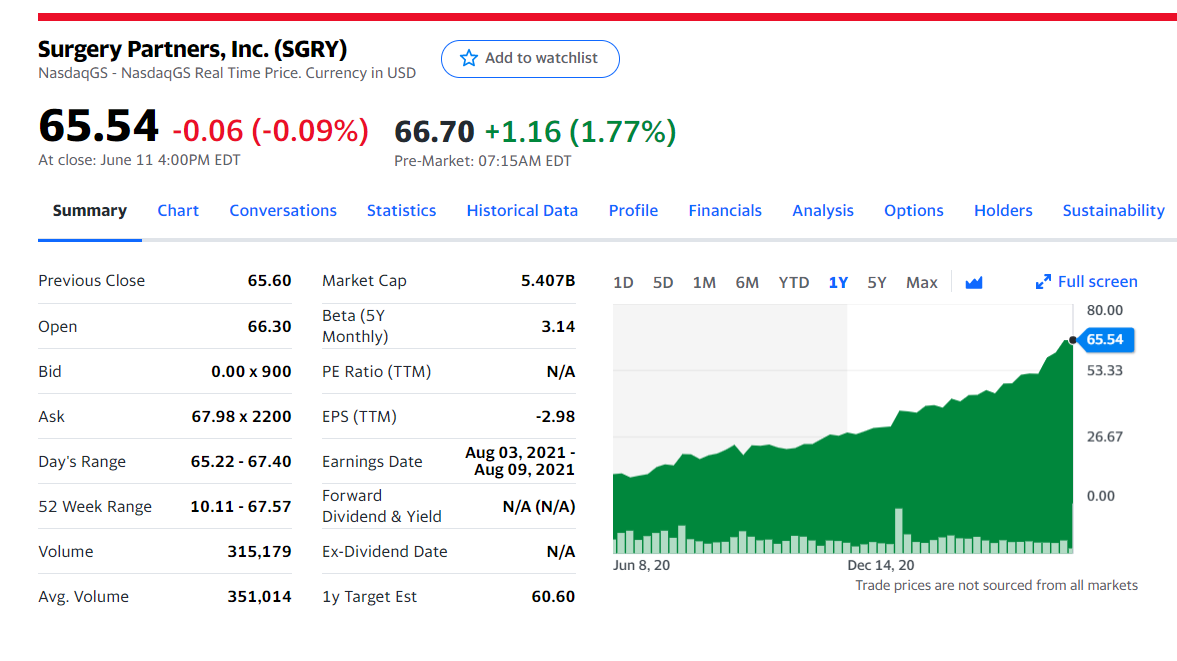Viewport: 1177px width, 661px height.
Task: Click the red change -0.06 (-0.09%)
Action: click(x=270, y=131)
